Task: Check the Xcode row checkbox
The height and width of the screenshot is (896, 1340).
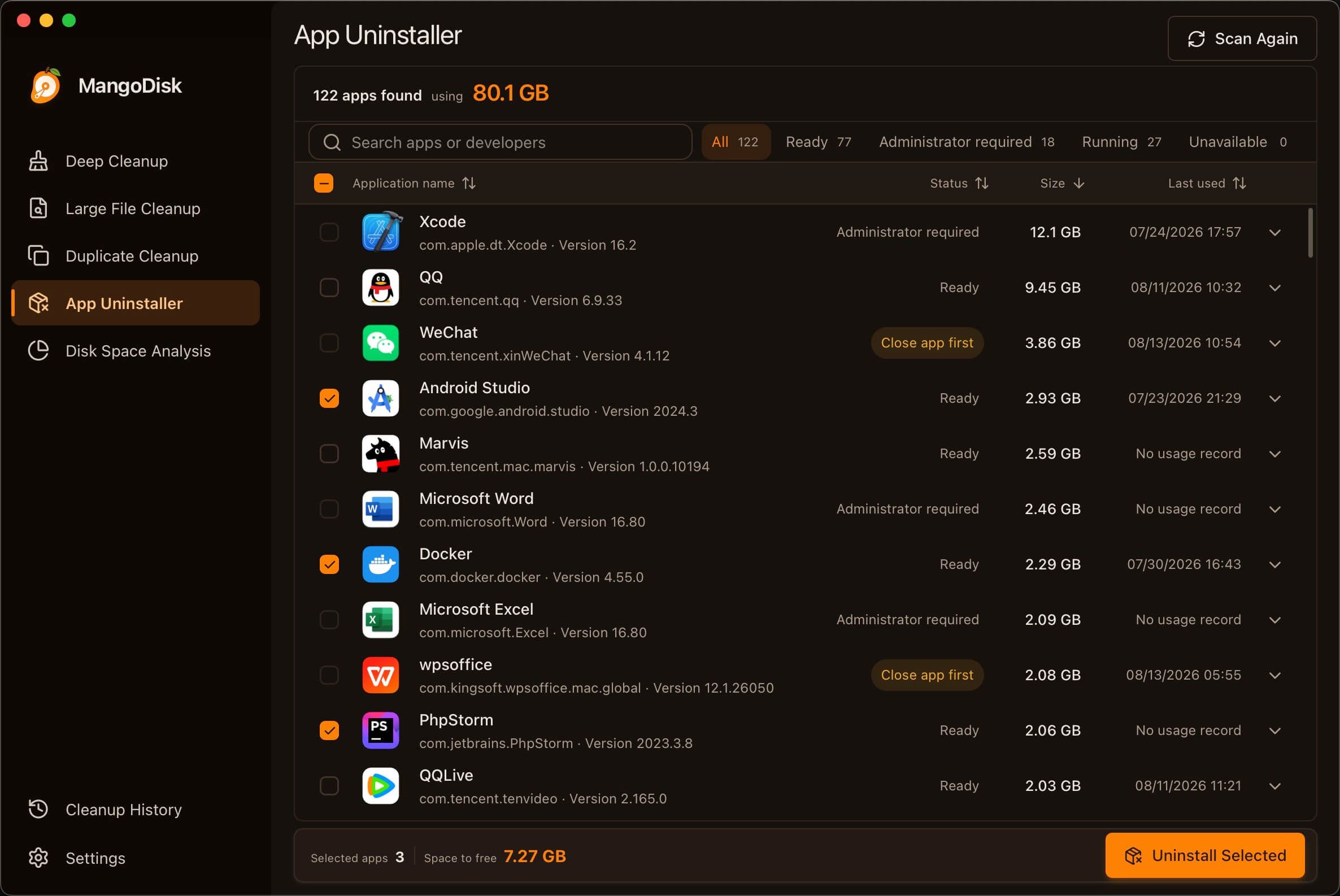Action: point(329,232)
